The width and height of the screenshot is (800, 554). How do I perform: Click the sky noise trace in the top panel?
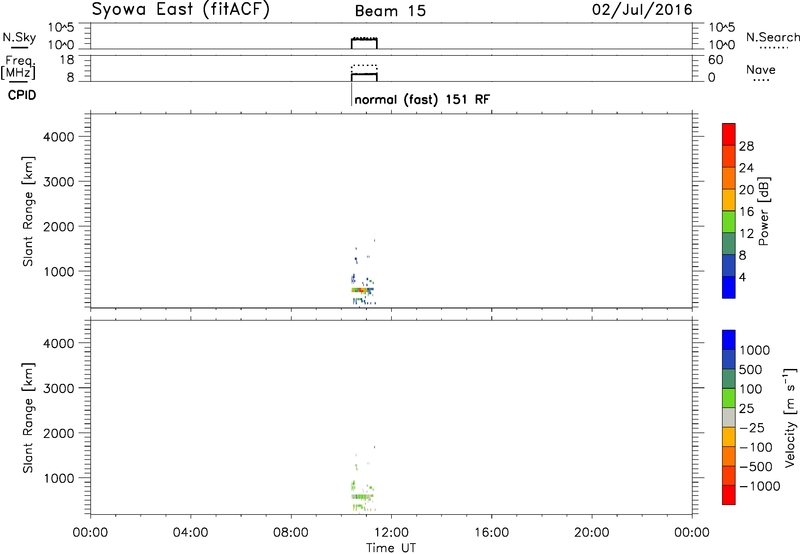[x=364, y=39]
